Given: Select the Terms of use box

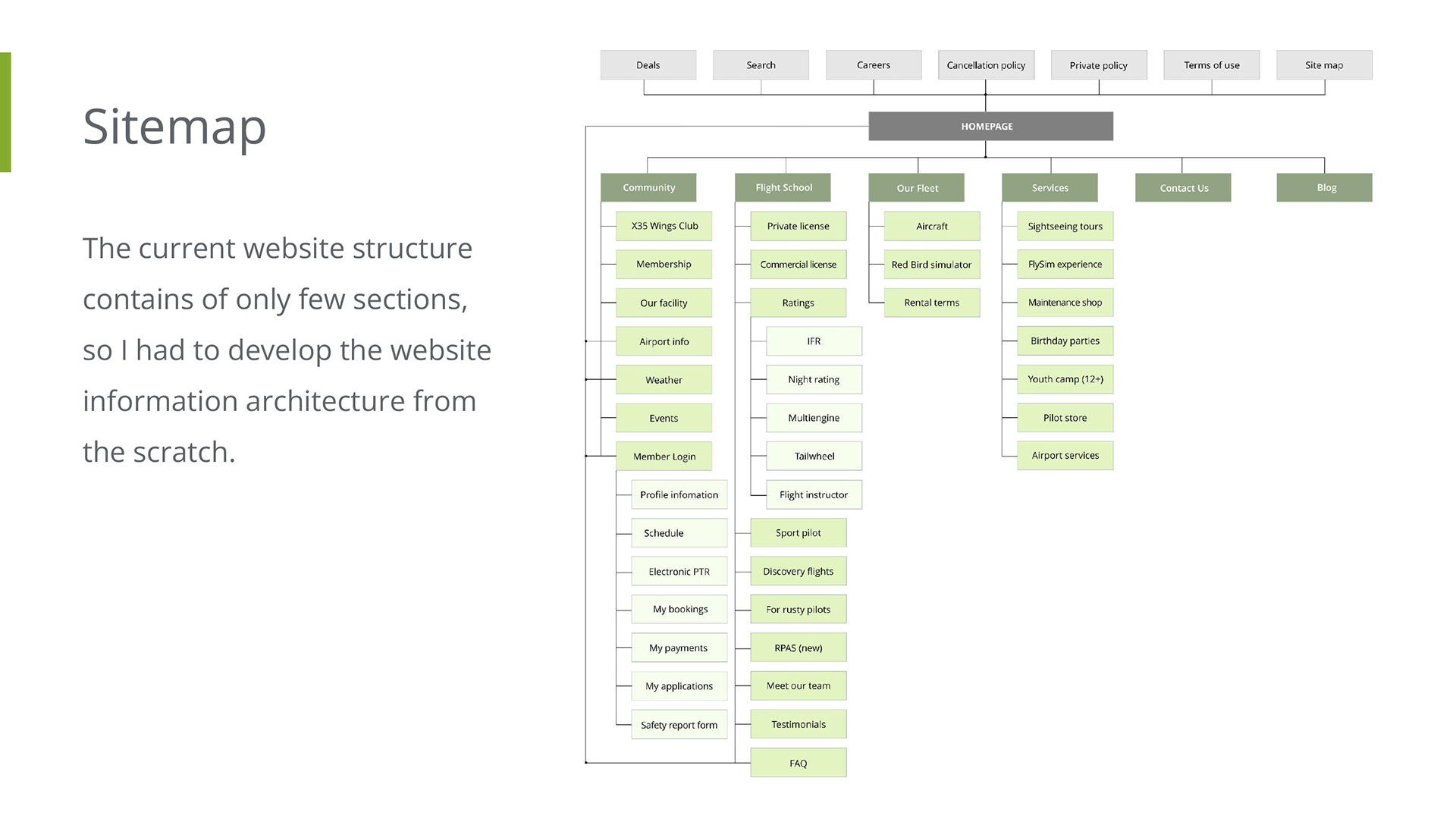Looking at the screenshot, I should point(1211,65).
